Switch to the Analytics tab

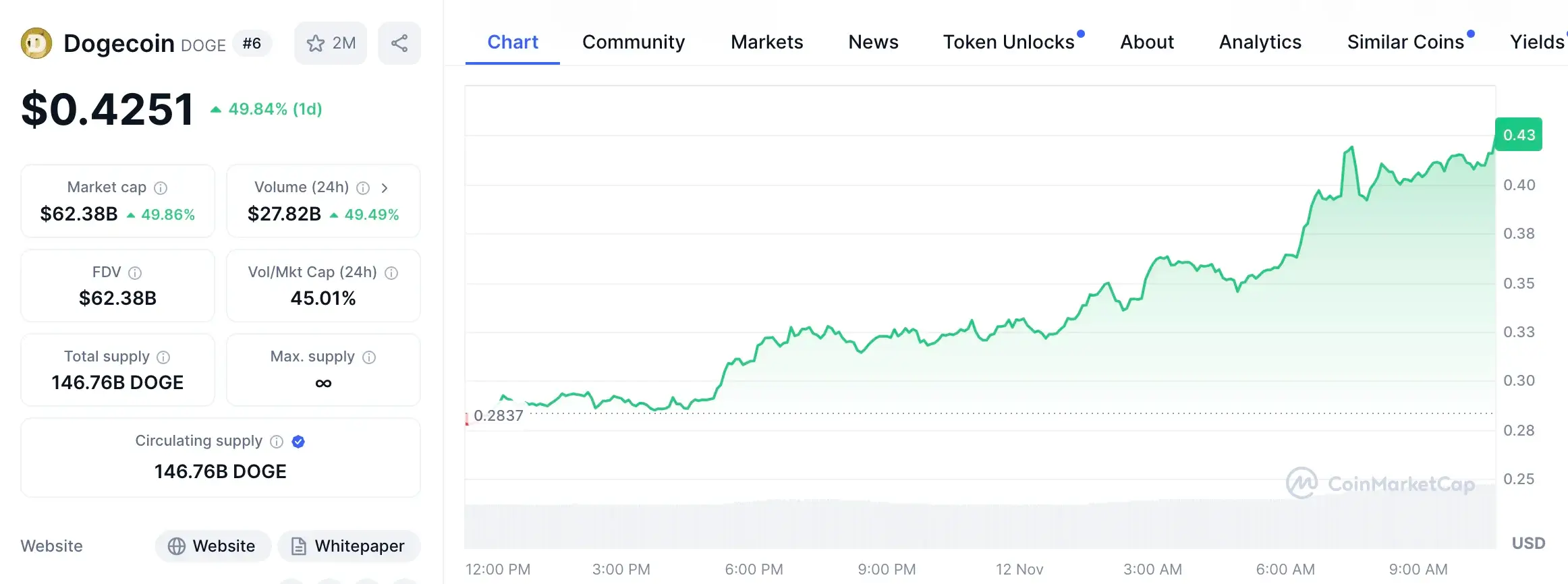(x=1260, y=42)
